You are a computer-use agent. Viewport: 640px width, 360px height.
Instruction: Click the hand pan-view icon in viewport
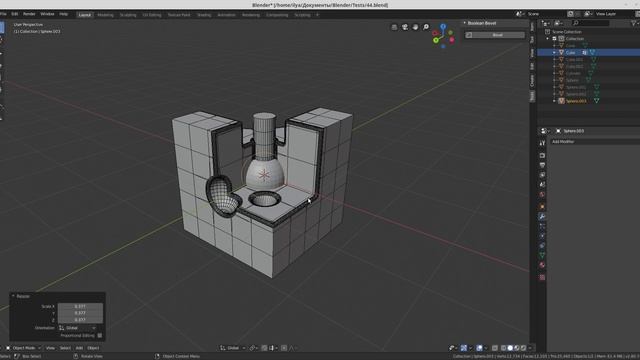[416, 27]
